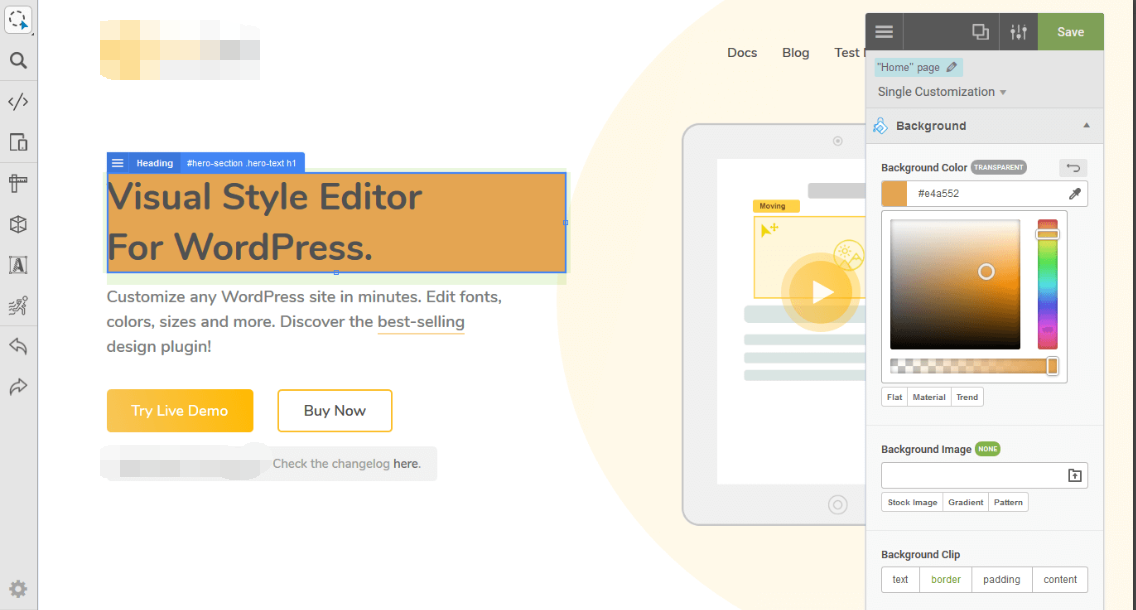Click the hex color value field
Screen dimensions: 1136x610
987,193
